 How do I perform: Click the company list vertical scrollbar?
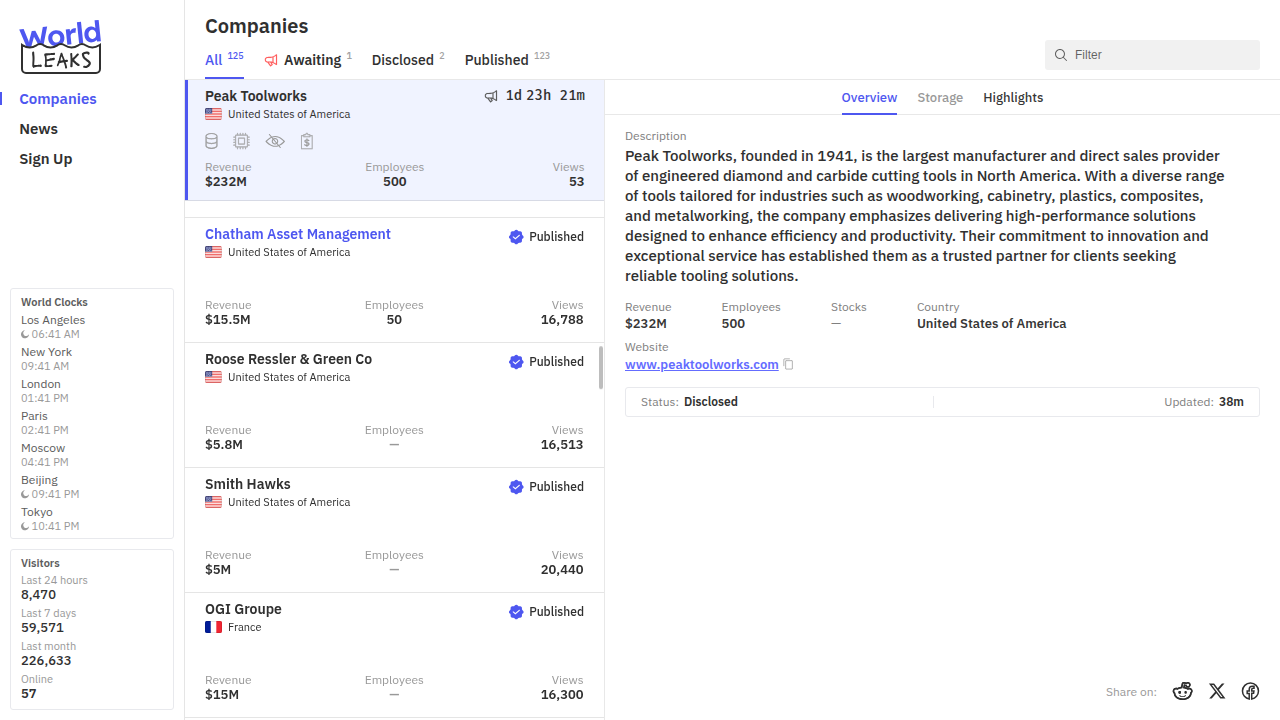[601, 368]
